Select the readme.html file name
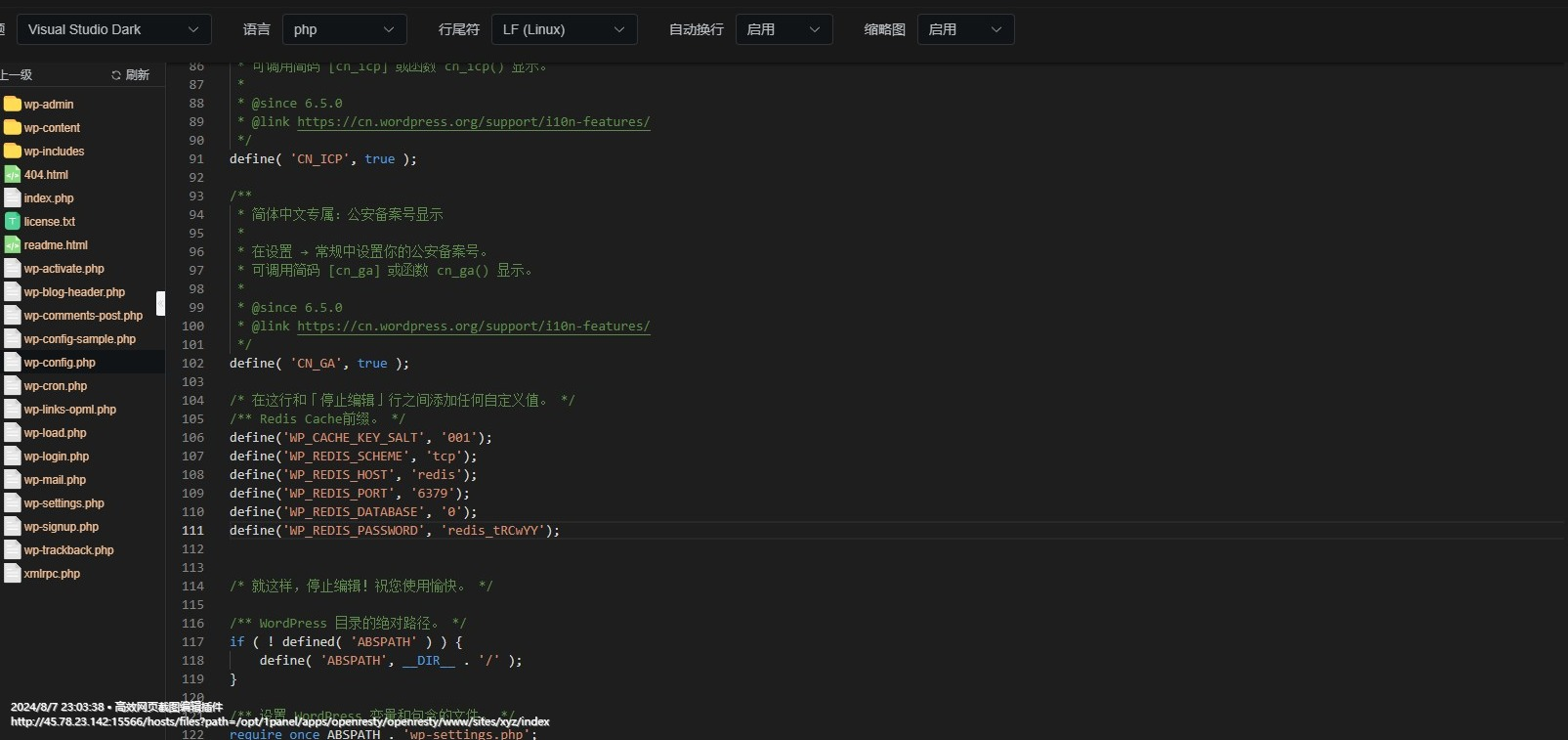 pos(56,244)
